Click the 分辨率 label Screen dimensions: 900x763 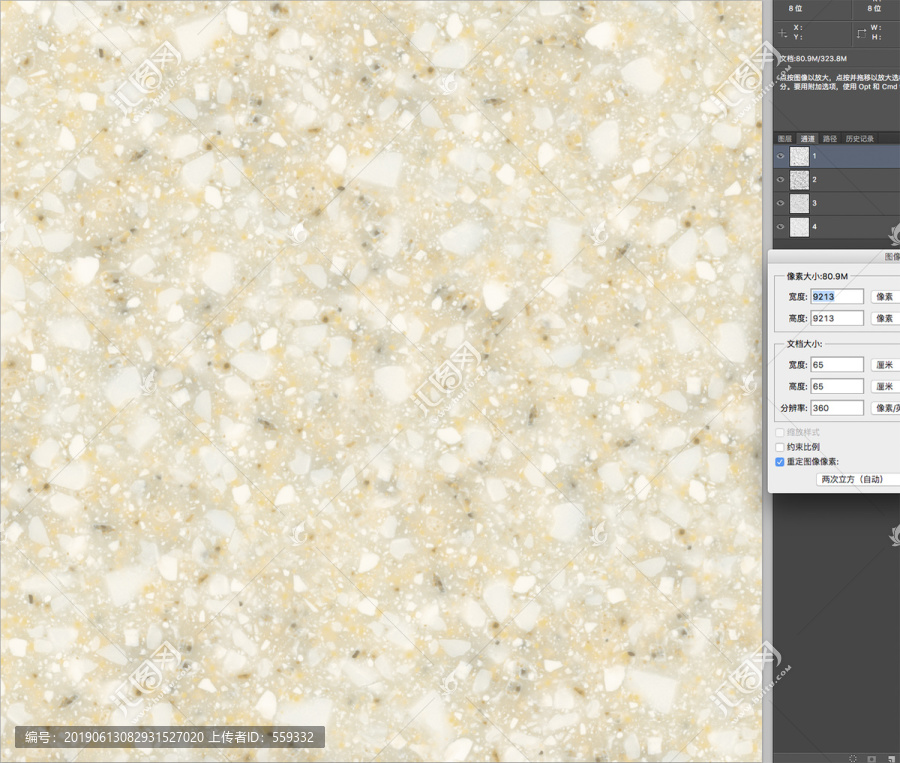[x=794, y=408]
